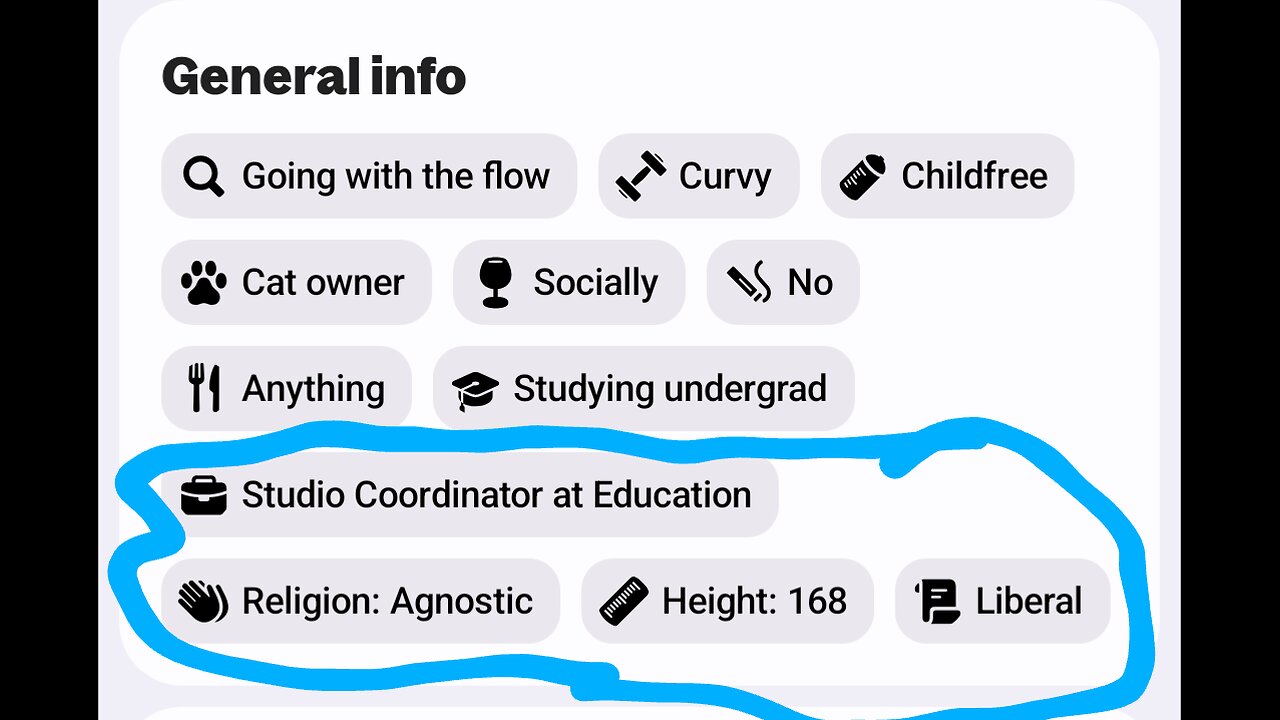Image resolution: width=1280 pixels, height=720 pixels.
Task: Click the graduation cap icon
Action: pyautogui.click(x=475, y=389)
